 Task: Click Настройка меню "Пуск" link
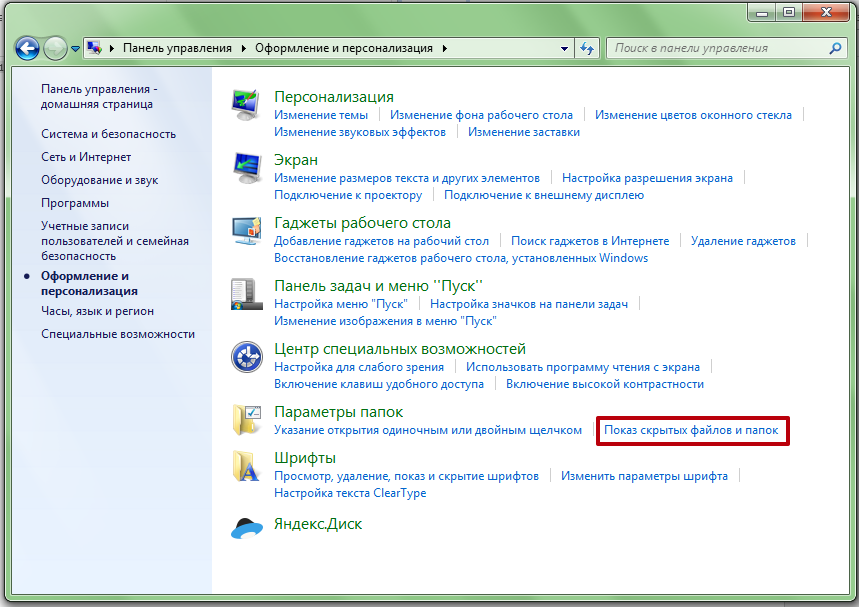pyautogui.click(x=341, y=304)
